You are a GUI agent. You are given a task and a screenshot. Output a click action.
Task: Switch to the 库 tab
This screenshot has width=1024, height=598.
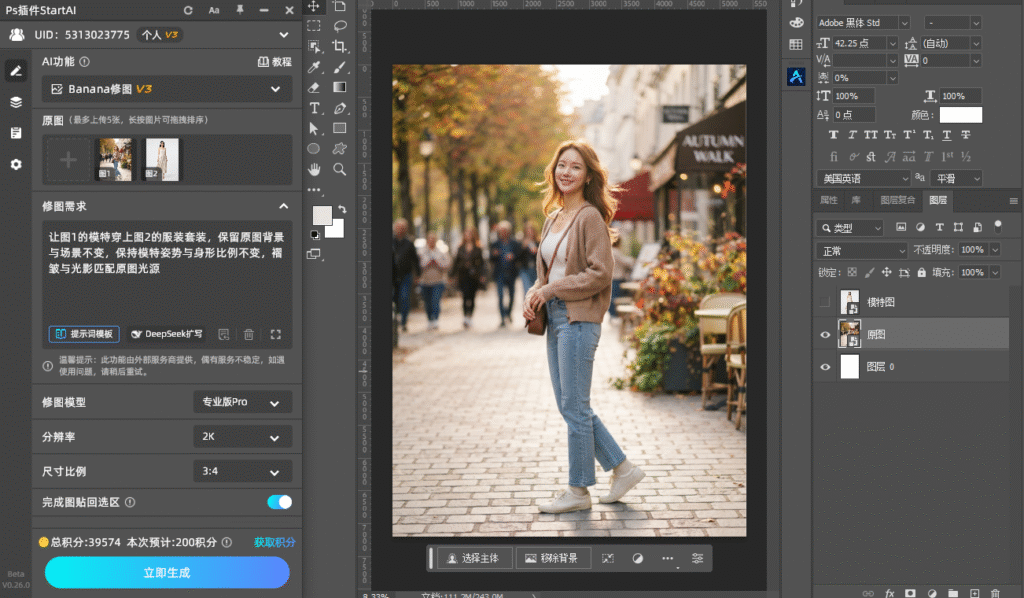point(856,200)
